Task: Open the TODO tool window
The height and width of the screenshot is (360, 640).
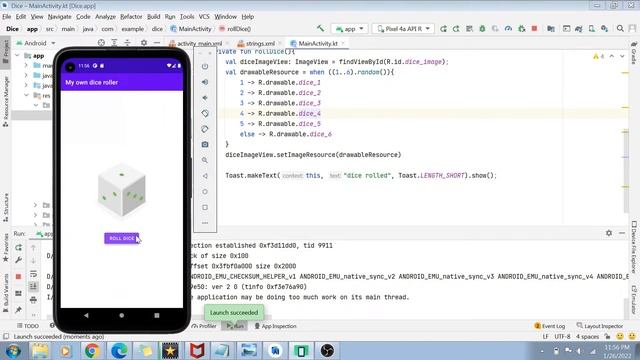Action: [x=28, y=326]
